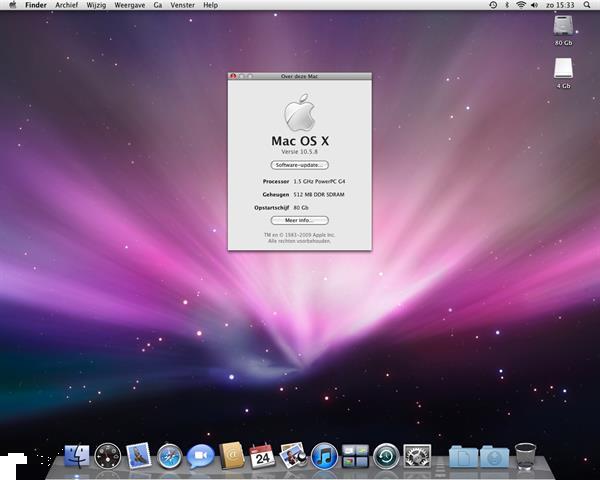Open the Downloads stack in Dock

coord(494,456)
